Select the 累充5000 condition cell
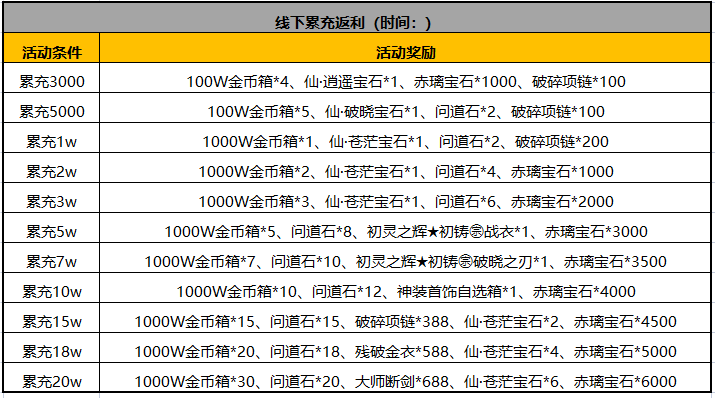This screenshot has width=715, height=398. pos(52,109)
